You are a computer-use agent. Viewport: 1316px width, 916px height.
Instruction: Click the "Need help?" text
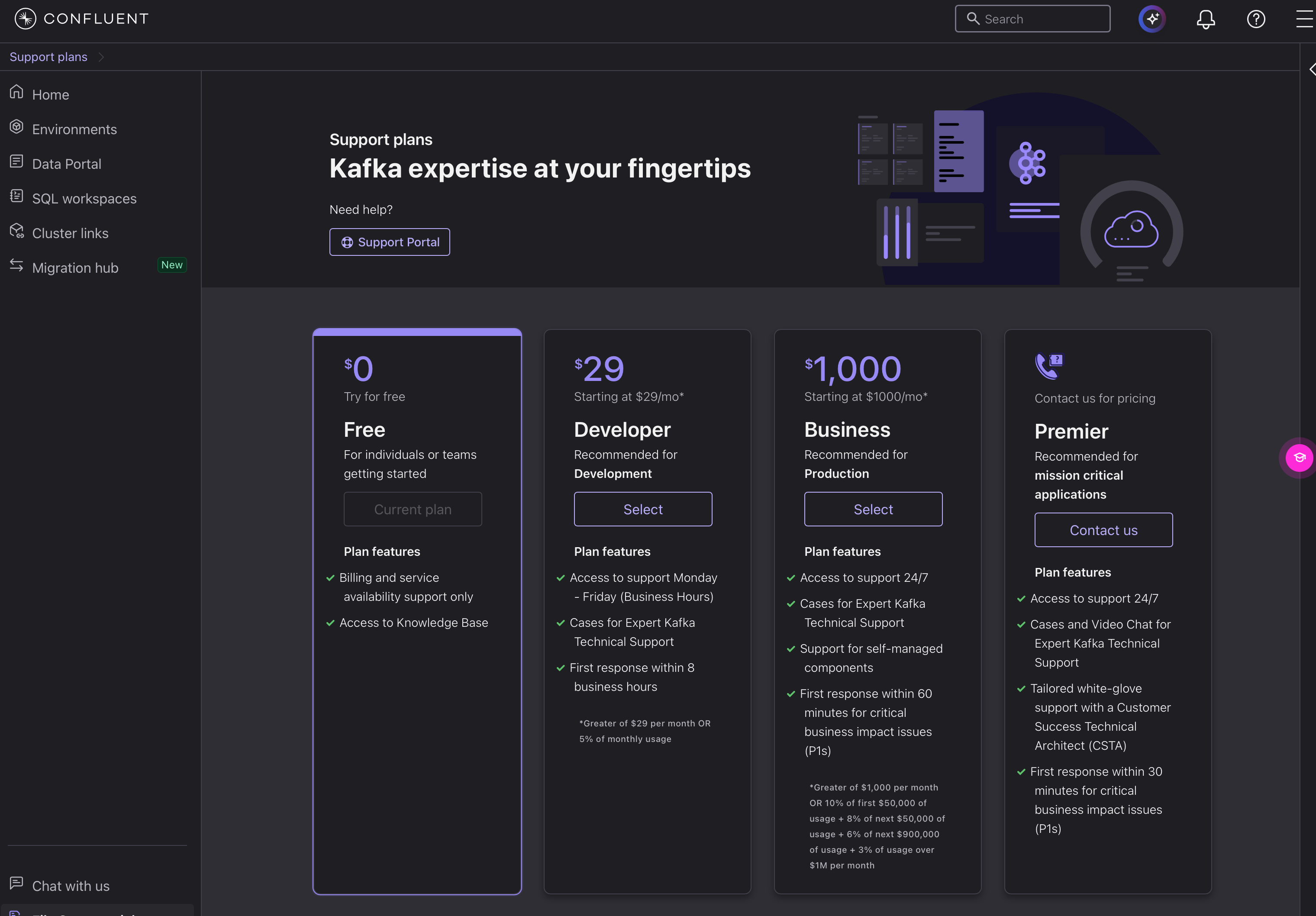[x=361, y=209]
